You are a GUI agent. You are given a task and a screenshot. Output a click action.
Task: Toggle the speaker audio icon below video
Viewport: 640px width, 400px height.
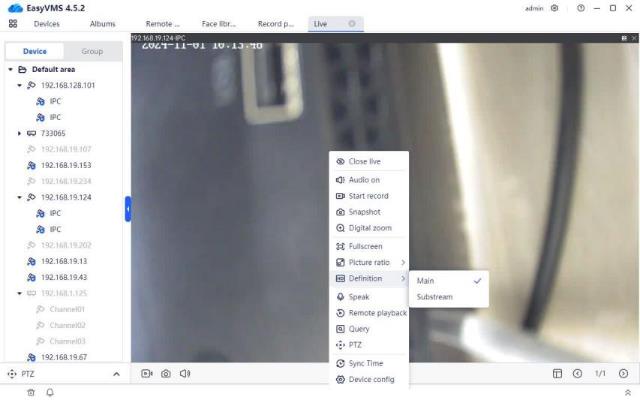tap(185, 373)
